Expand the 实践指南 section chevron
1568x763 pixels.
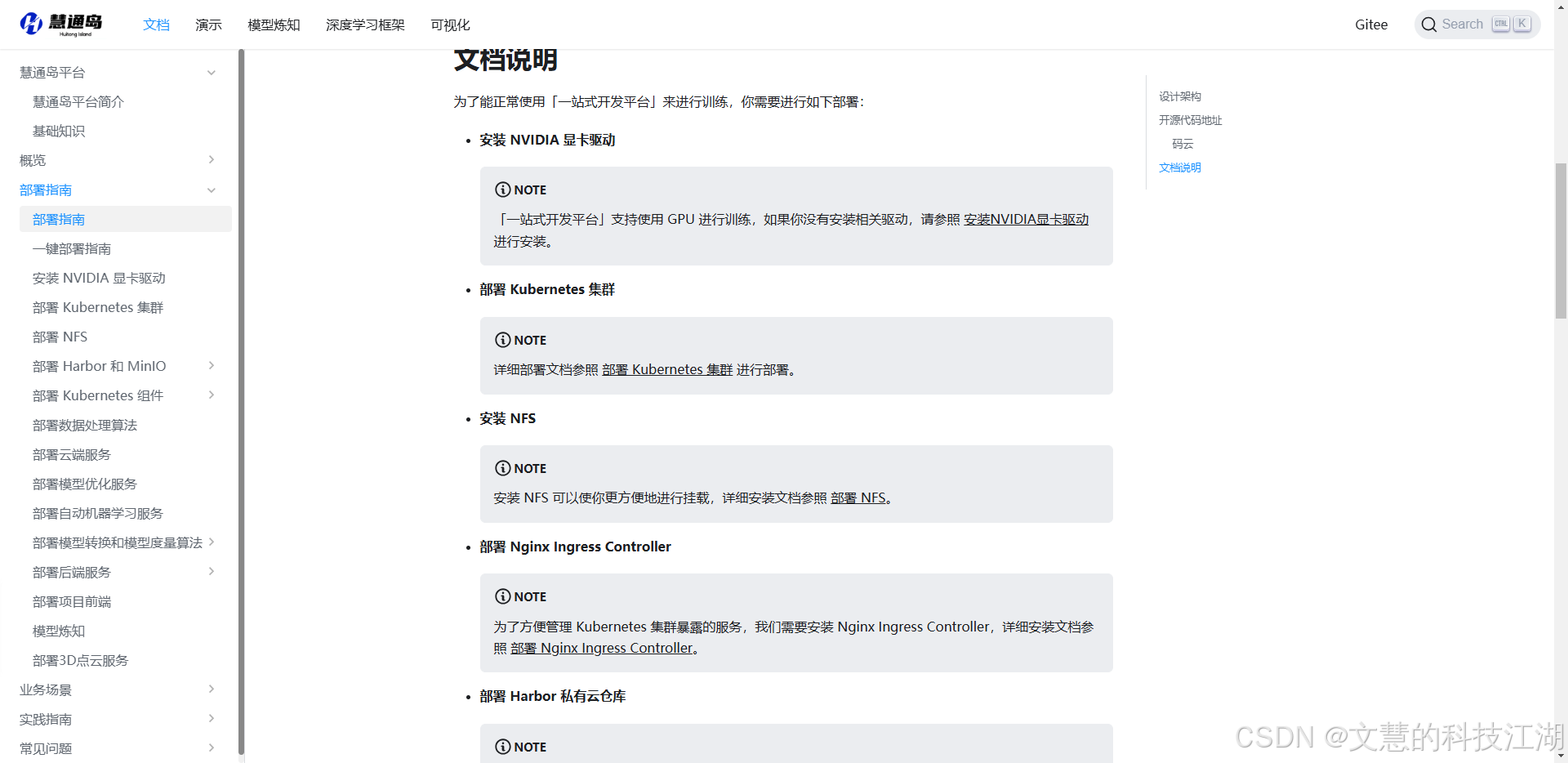tap(212, 719)
